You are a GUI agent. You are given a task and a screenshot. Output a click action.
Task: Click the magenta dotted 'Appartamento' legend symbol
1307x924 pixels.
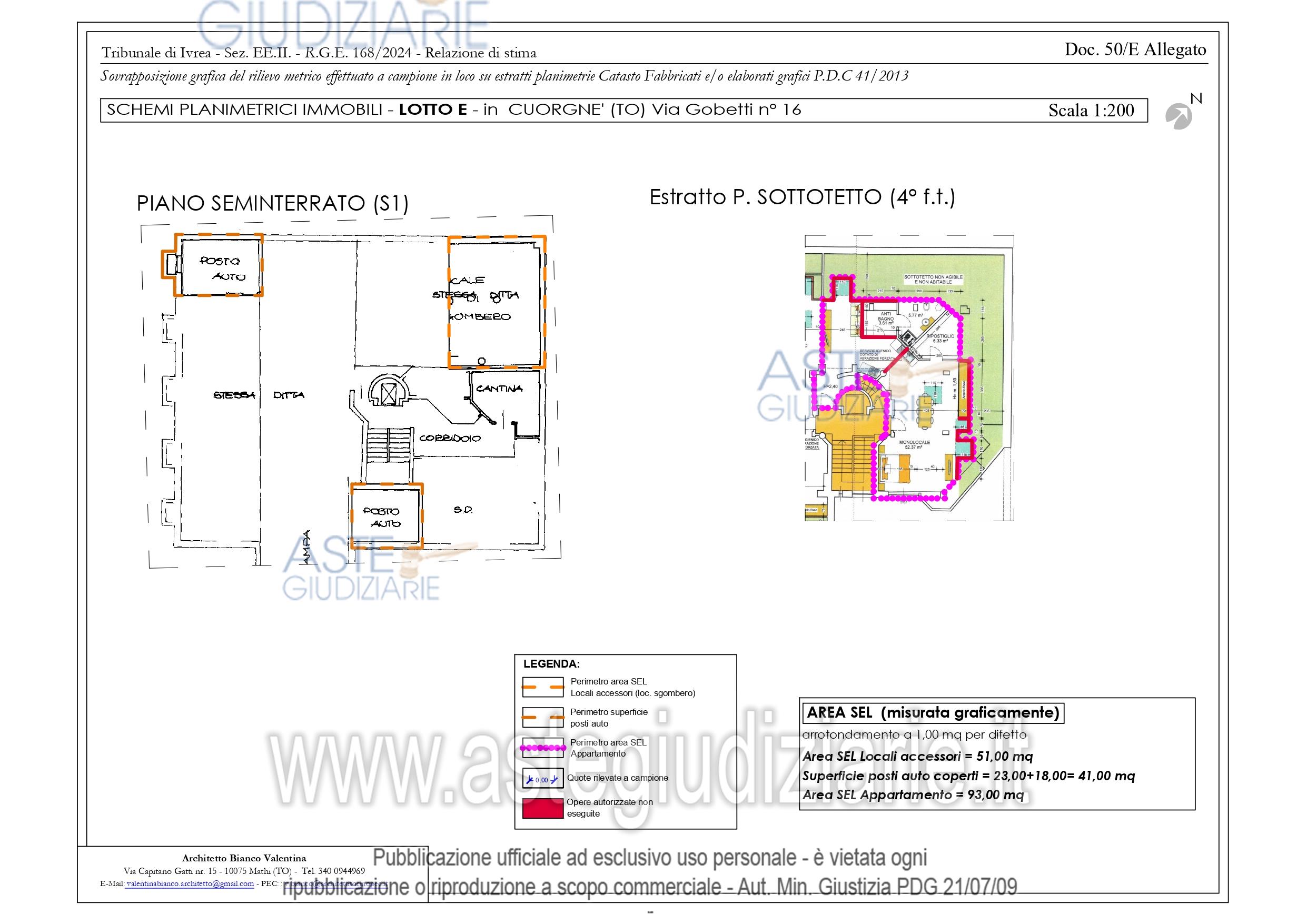pyautogui.click(x=542, y=748)
